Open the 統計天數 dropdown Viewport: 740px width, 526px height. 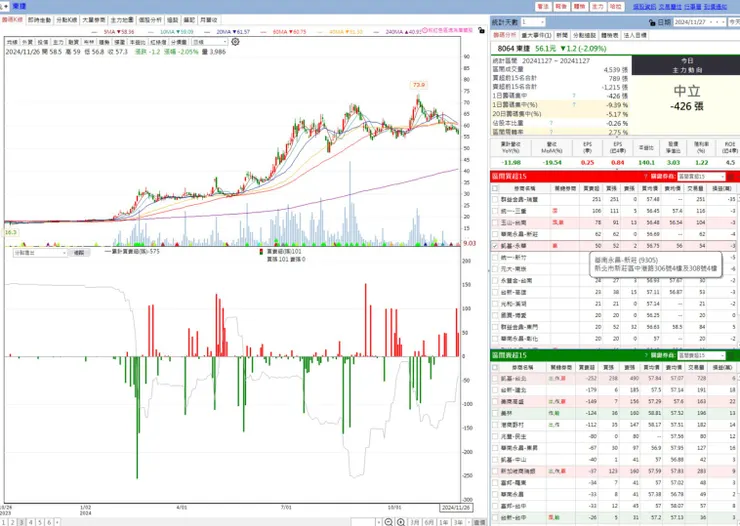[533, 22]
